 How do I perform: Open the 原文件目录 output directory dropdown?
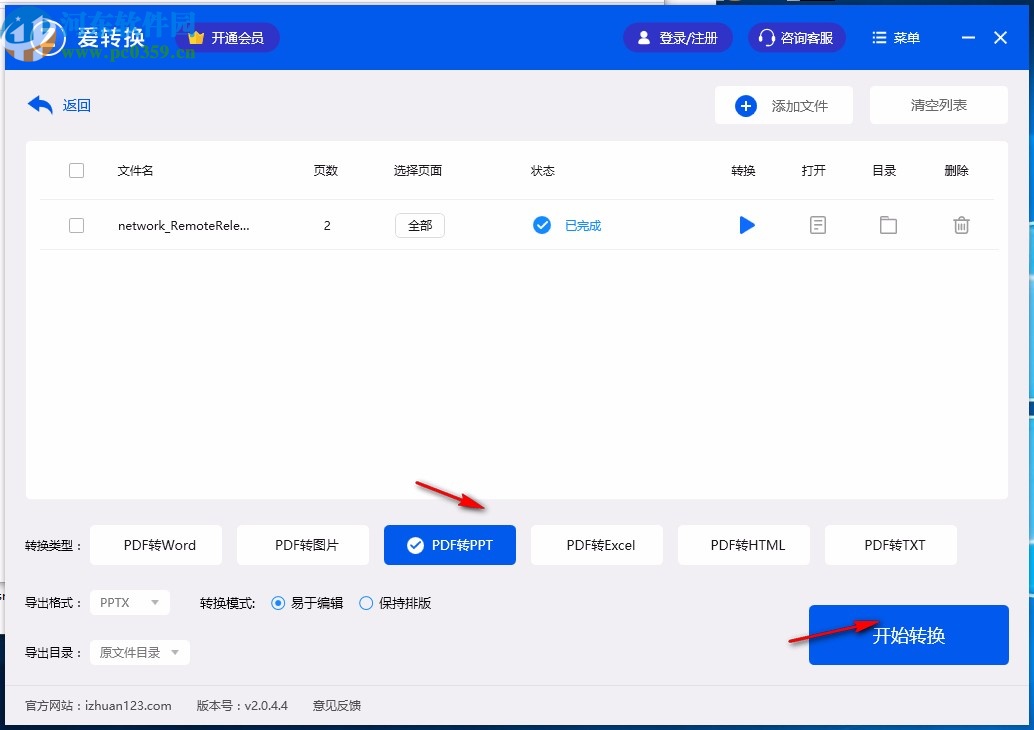click(139, 652)
